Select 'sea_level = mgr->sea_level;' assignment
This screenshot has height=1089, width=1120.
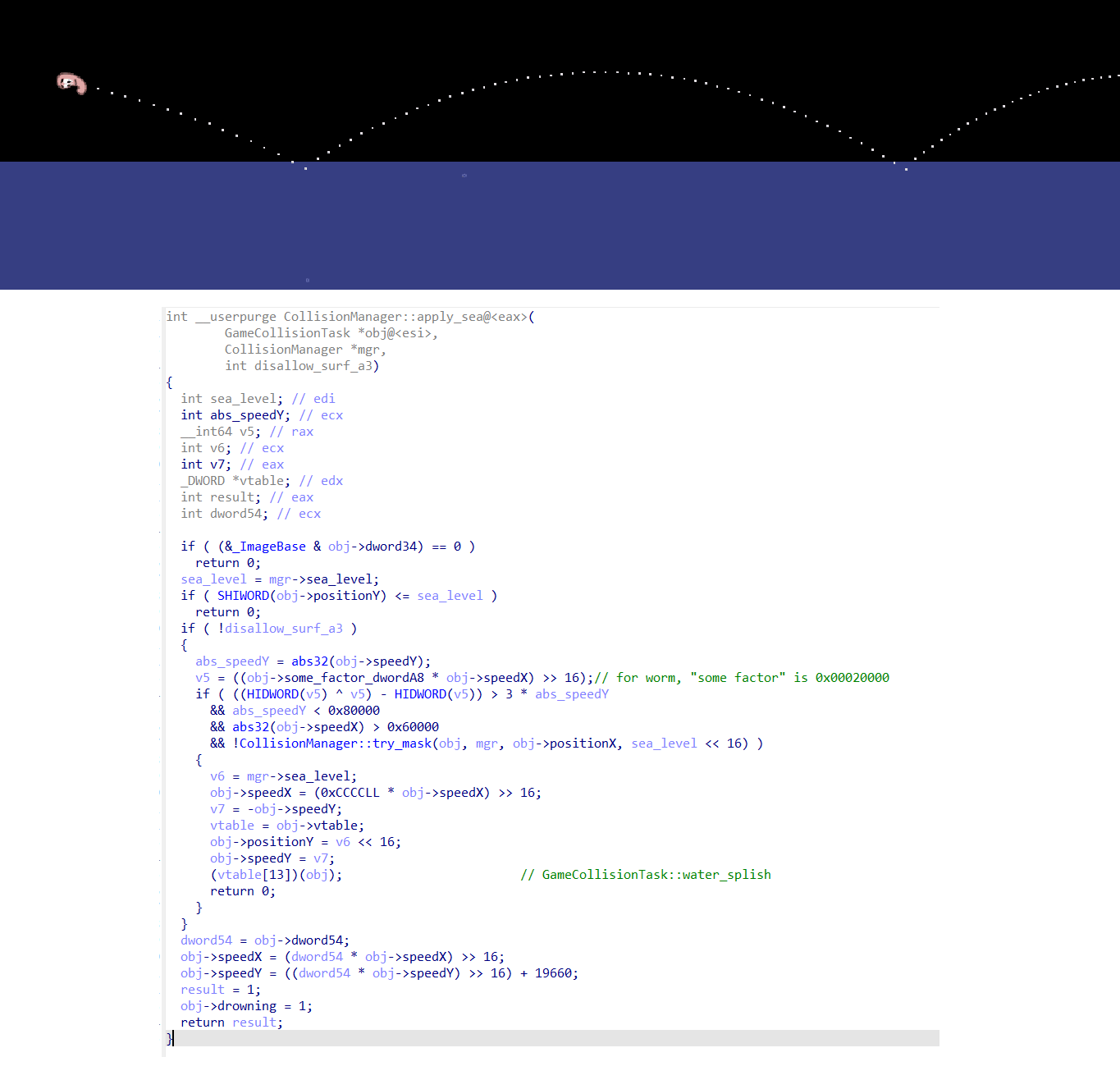(280, 579)
